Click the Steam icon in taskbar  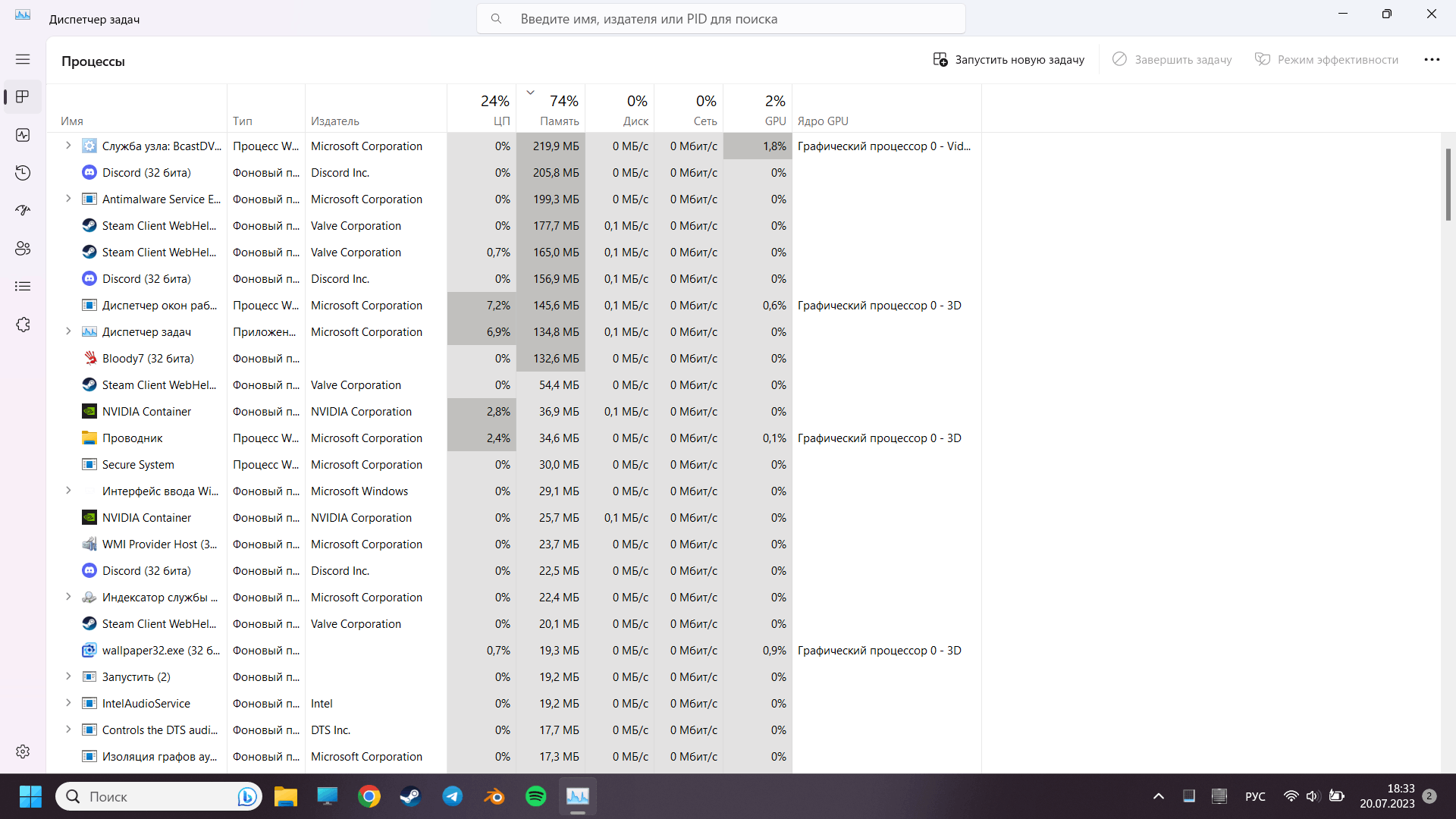coord(411,796)
